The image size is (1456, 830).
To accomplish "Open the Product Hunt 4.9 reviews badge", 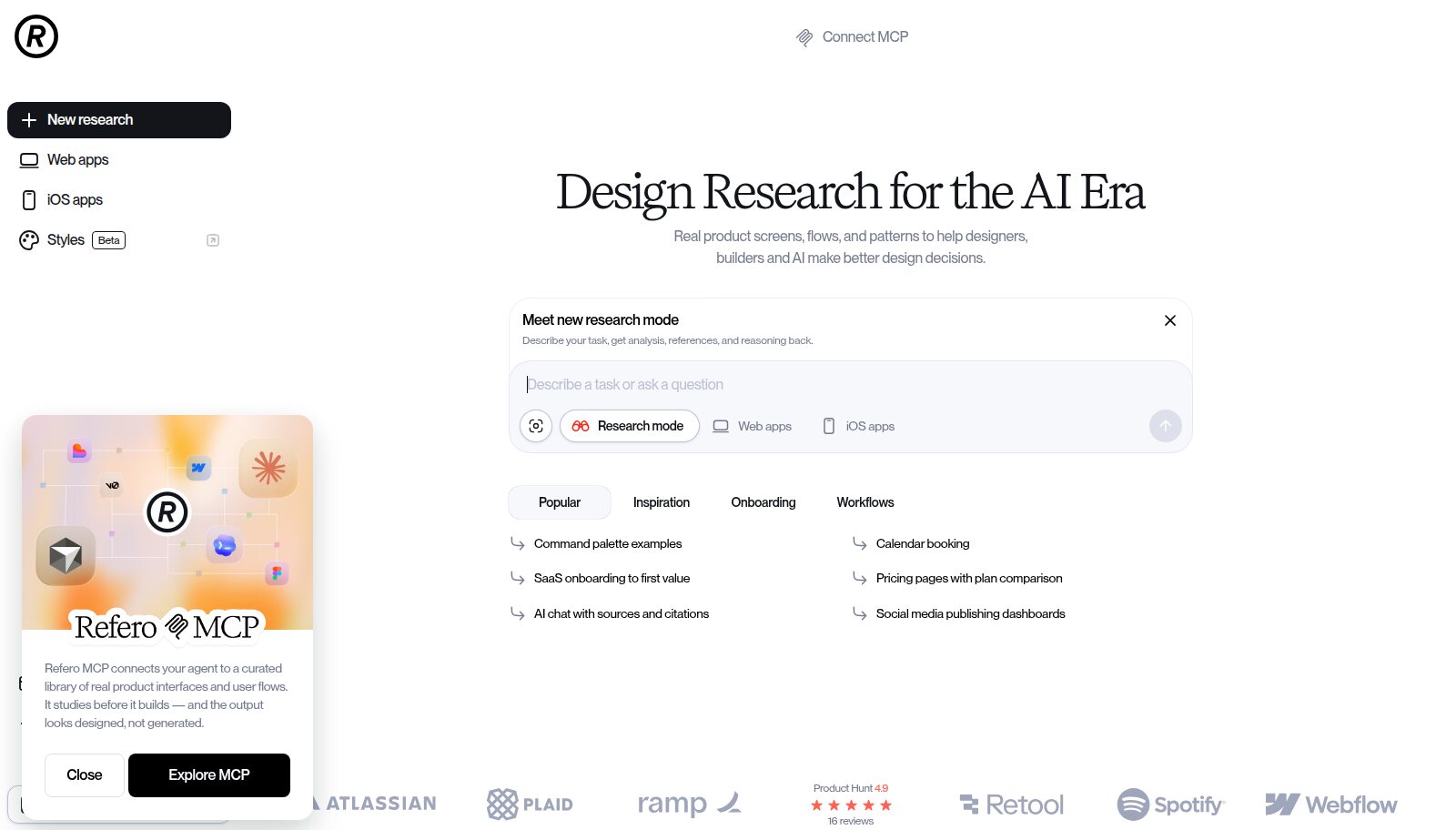I will pyautogui.click(x=851, y=805).
